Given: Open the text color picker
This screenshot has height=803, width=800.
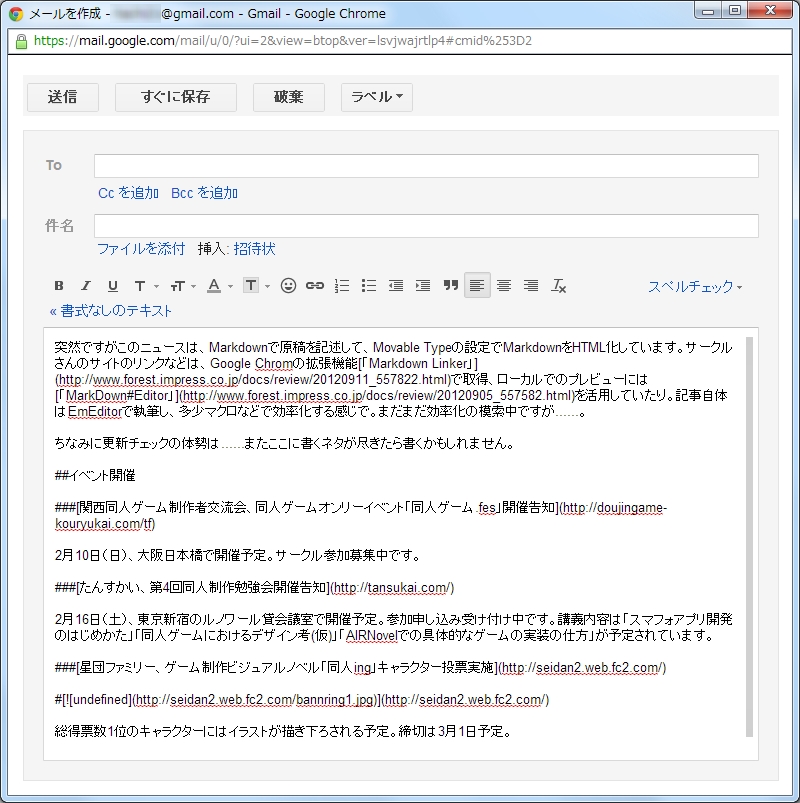Looking at the screenshot, I should coord(216,285).
